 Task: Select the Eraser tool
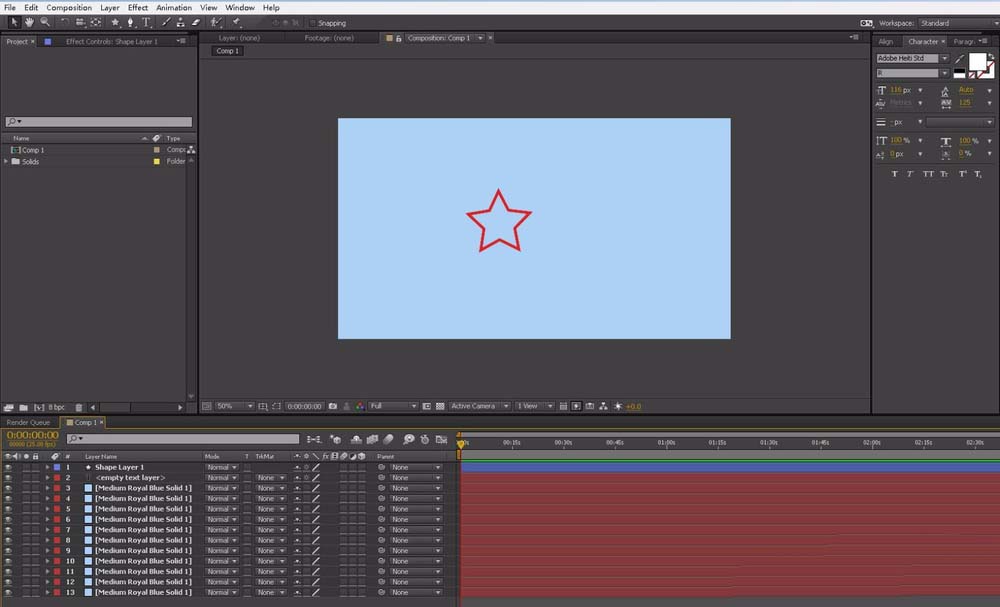196,22
